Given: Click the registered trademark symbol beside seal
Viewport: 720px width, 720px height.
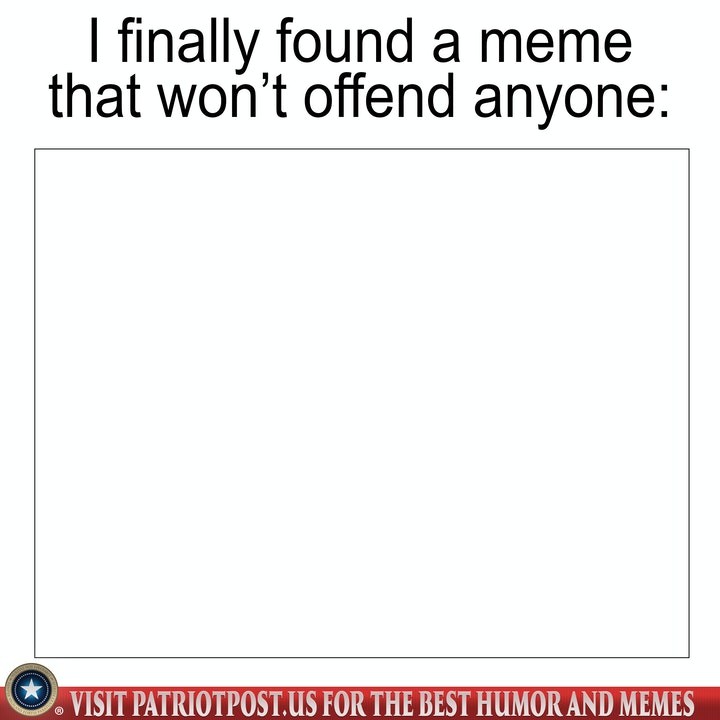Looking at the screenshot, I should [59, 711].
